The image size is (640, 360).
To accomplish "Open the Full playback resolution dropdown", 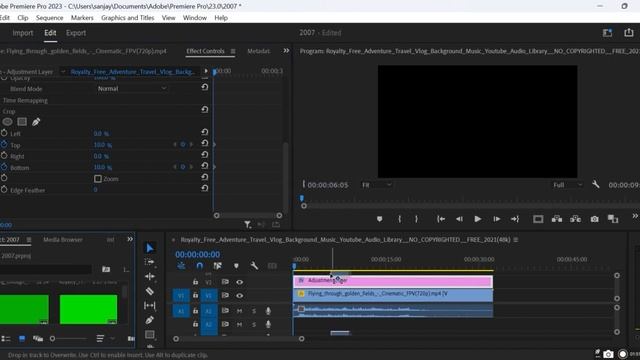I will (567, 185).
